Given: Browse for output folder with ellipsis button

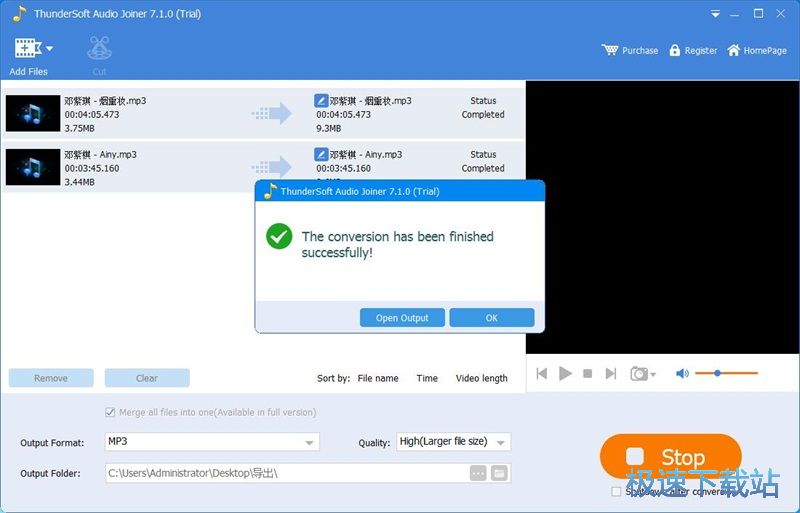Looking at the screenshot, I should (x=478, y=473).
